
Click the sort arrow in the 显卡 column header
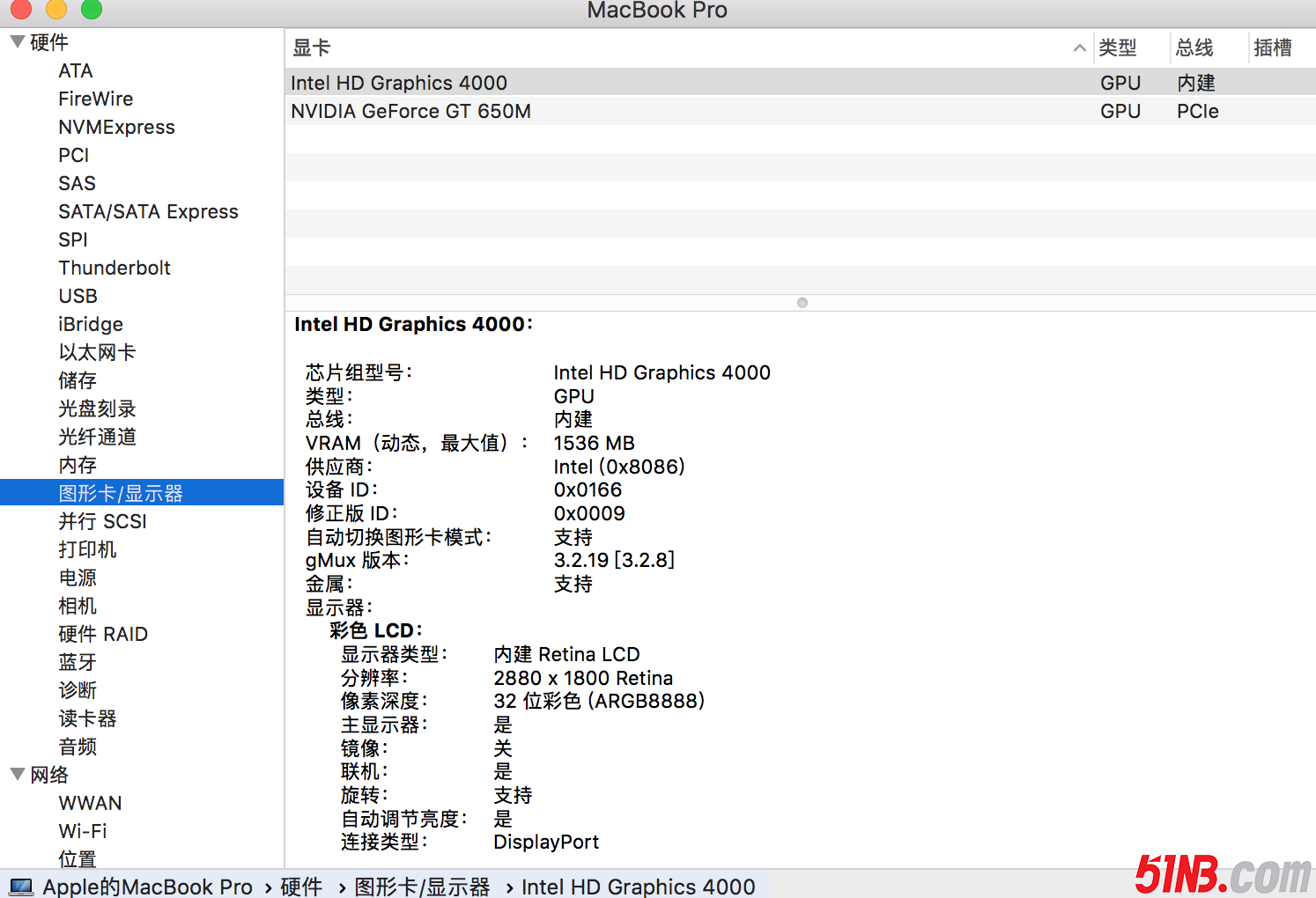pos(1079,48)
